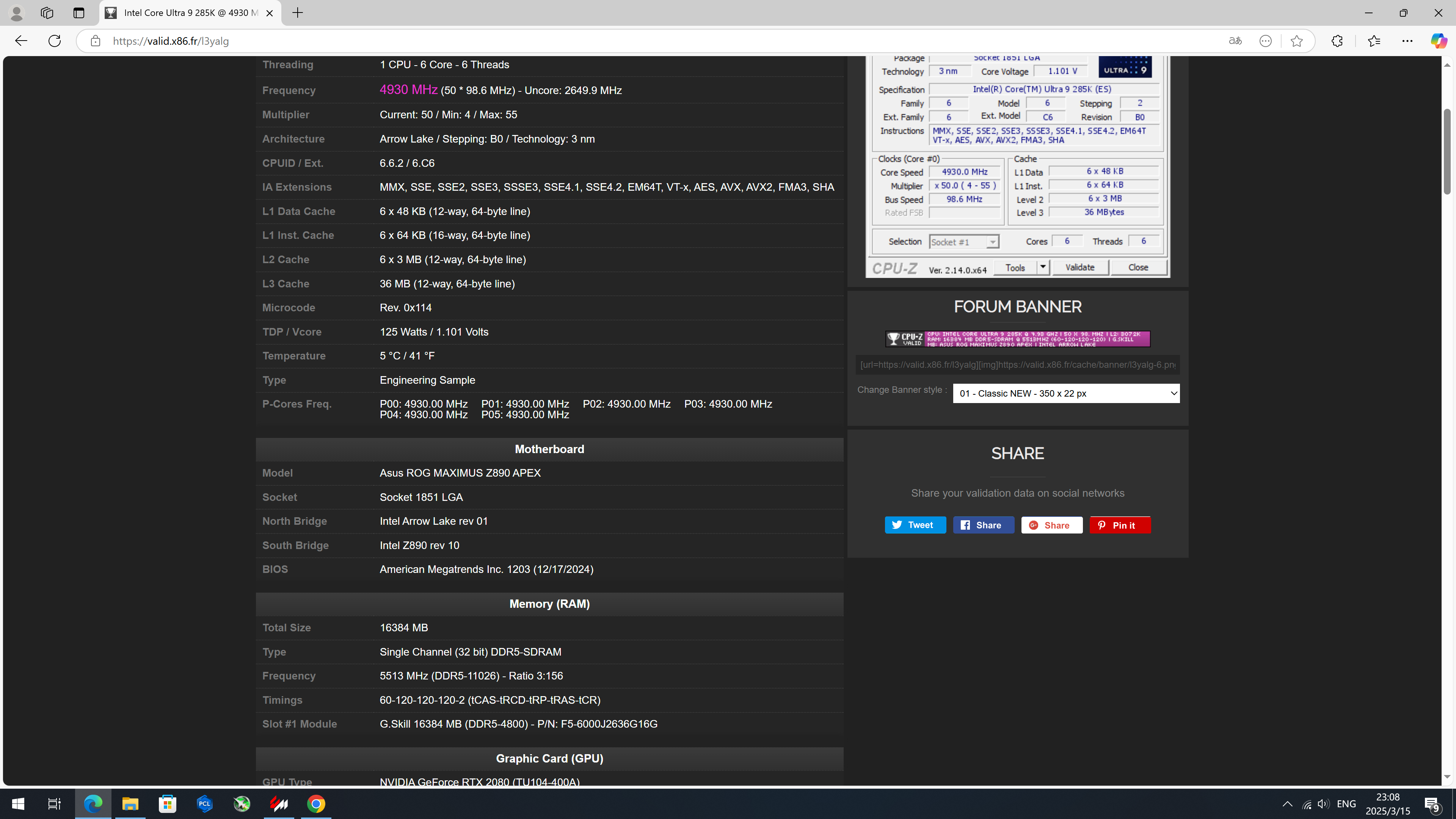Open a new tab with plus button
Image resolution: width=1456 pixels, height=819 pixels.
click(298, 13)
